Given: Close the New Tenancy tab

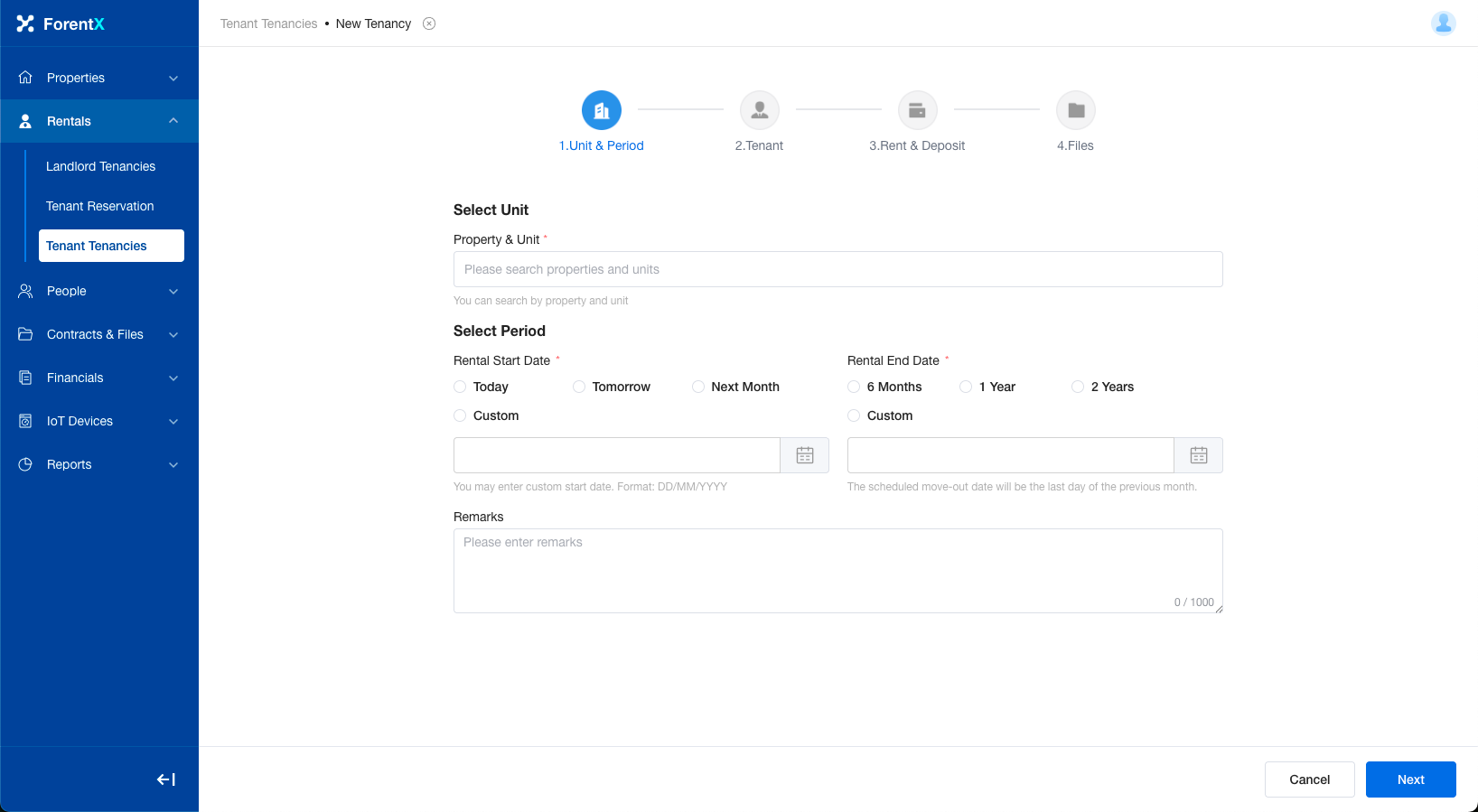Looking at the screenshot, I should [429, 23].
